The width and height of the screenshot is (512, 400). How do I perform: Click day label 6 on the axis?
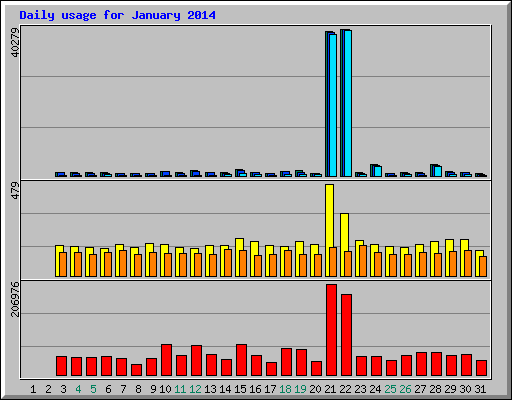coord(108,389)
